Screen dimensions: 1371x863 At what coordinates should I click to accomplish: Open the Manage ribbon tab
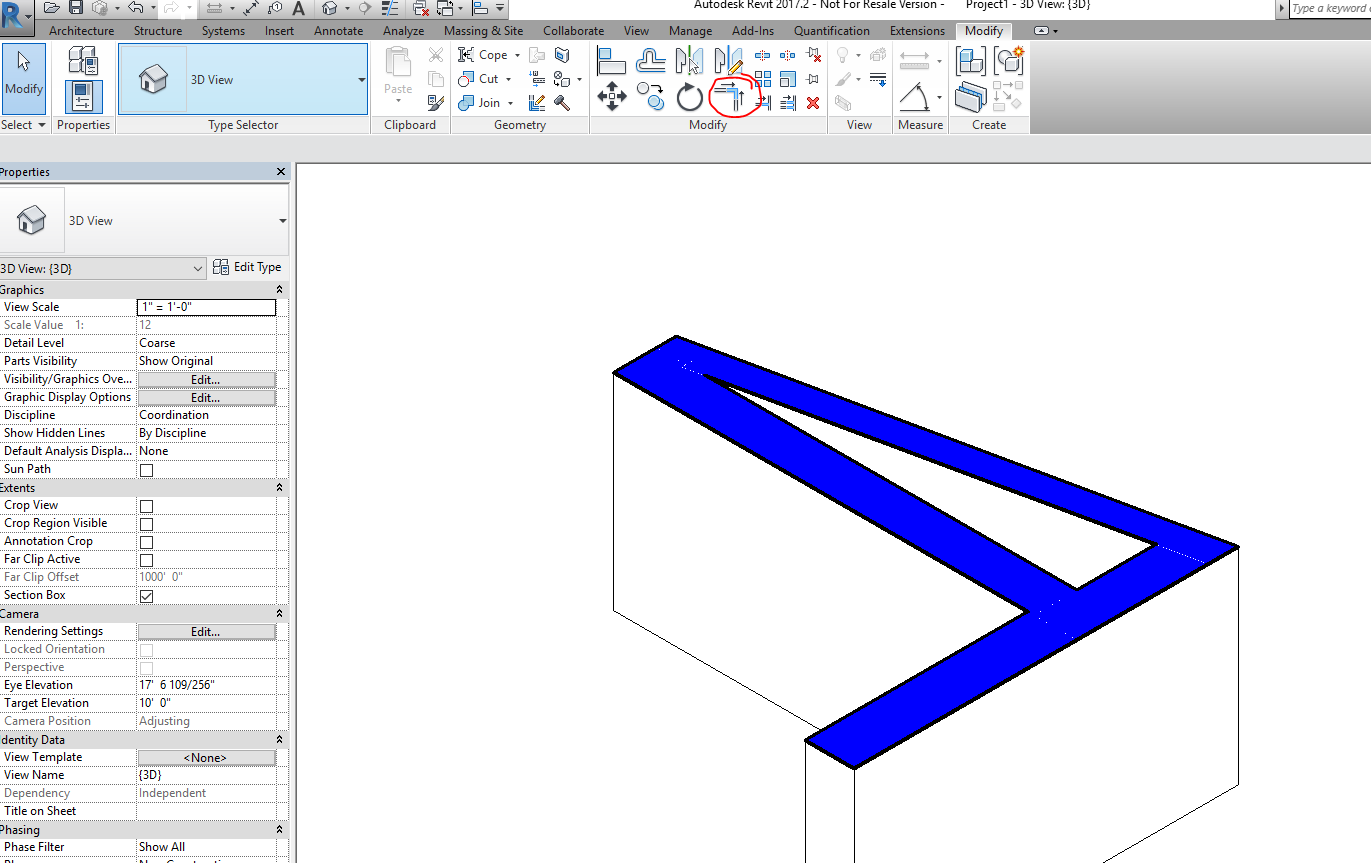(690, 30)
